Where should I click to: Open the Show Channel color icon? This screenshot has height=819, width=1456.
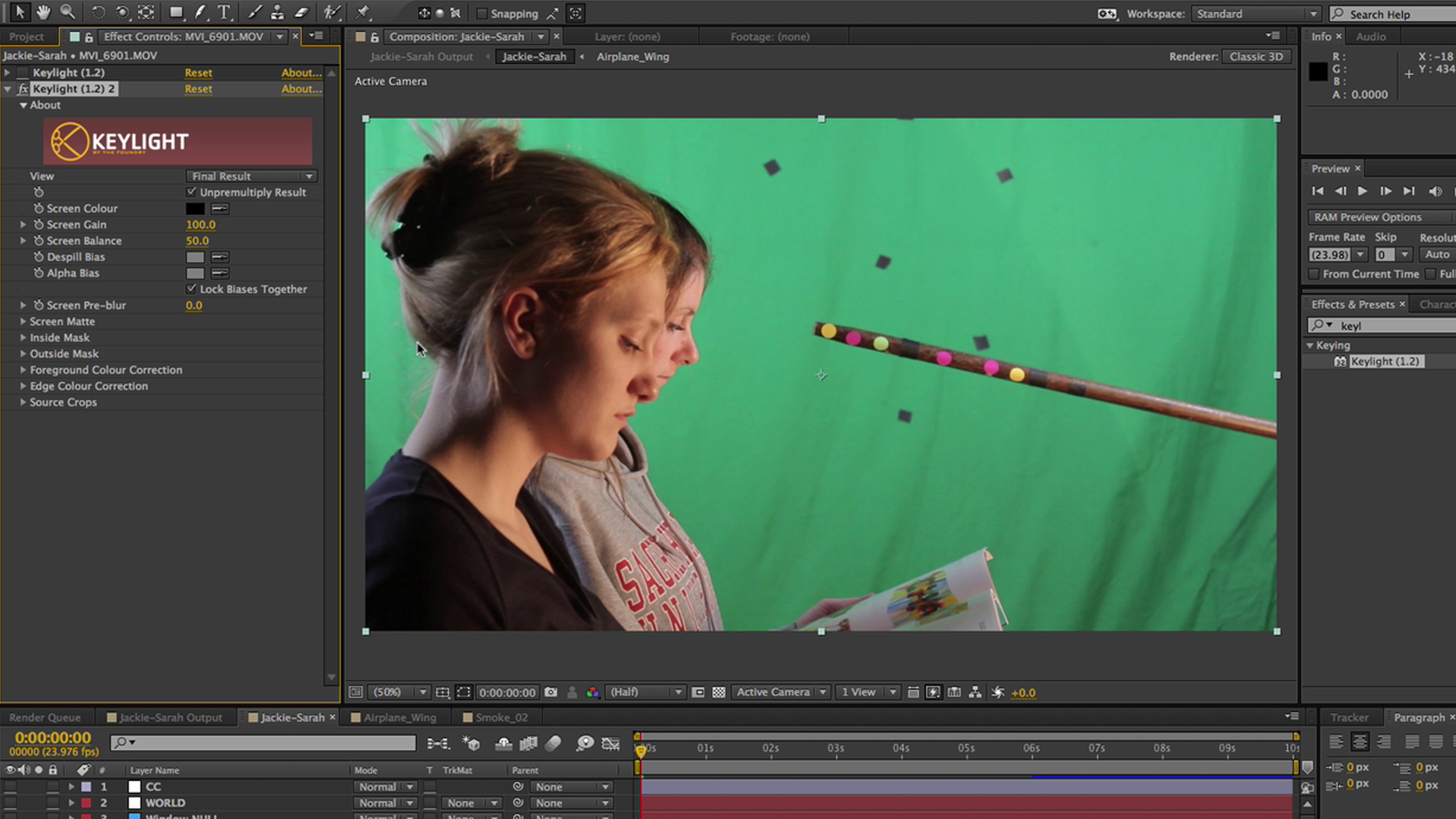tap(593, 692)
